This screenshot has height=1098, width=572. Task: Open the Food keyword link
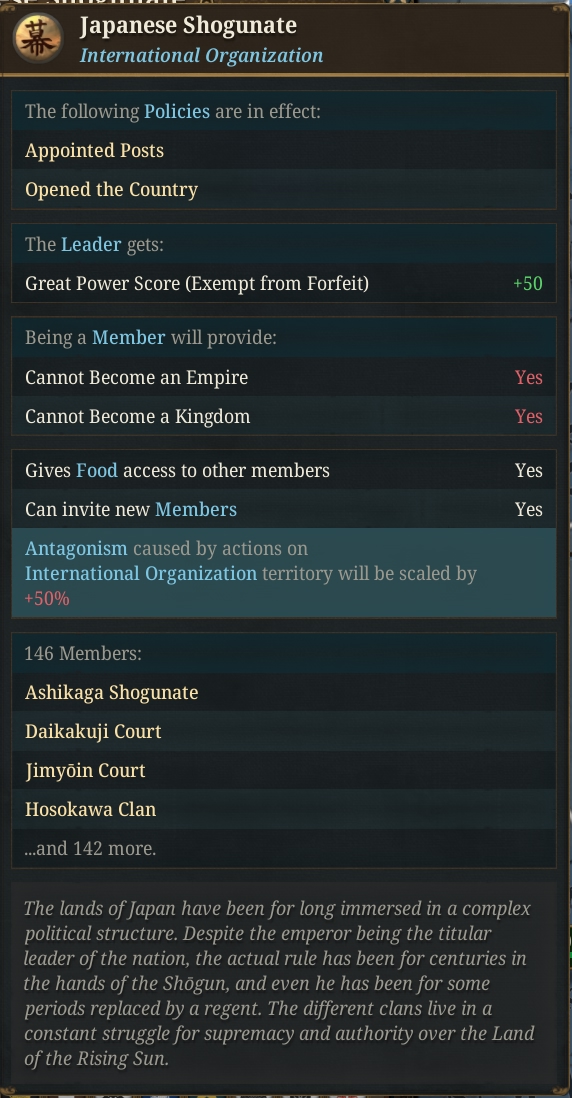pyautogui.click(x=97, y=471)
